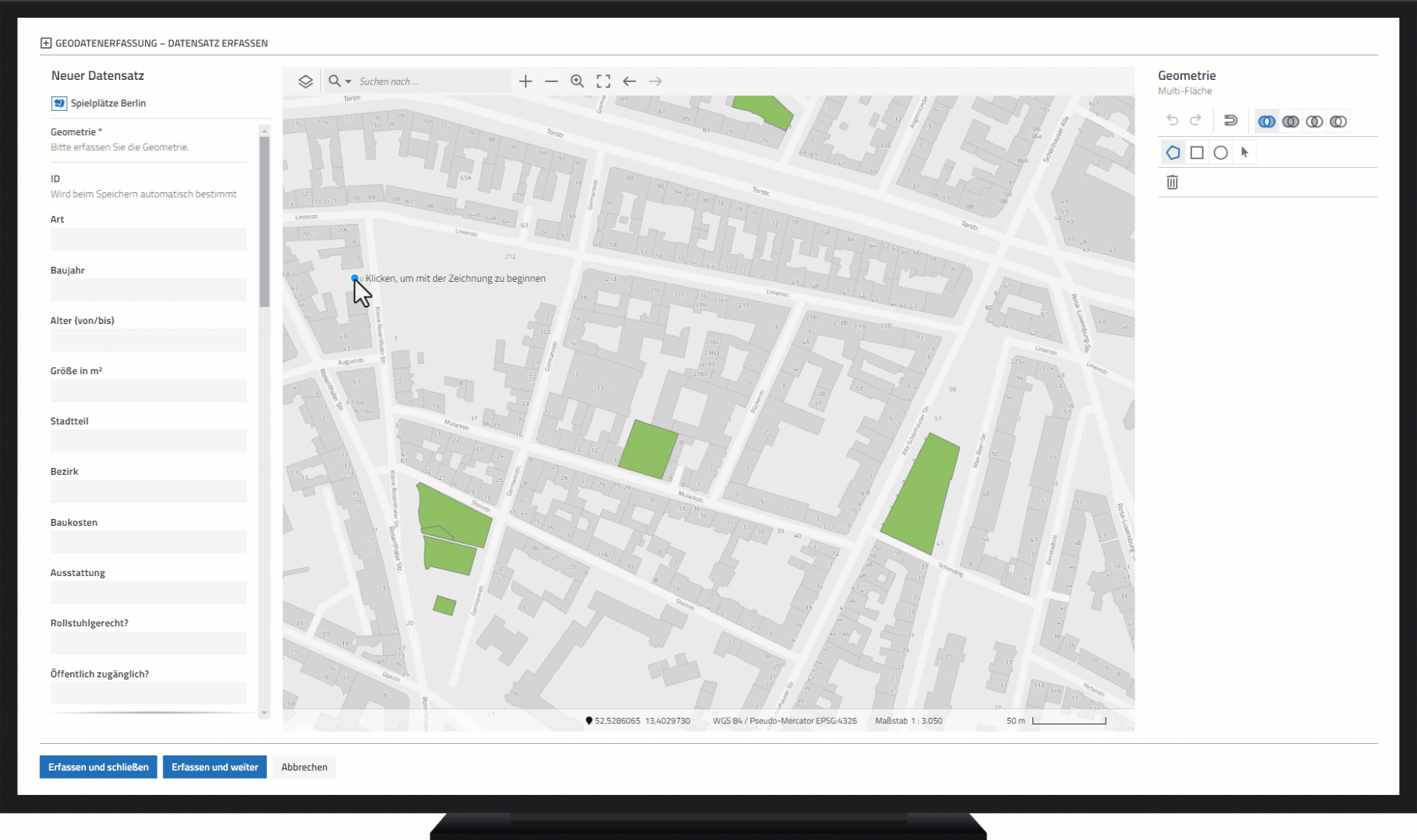Click the 'Alter (von/bis)' input field
Screen dimensions: 1417x840
point(149,339)
